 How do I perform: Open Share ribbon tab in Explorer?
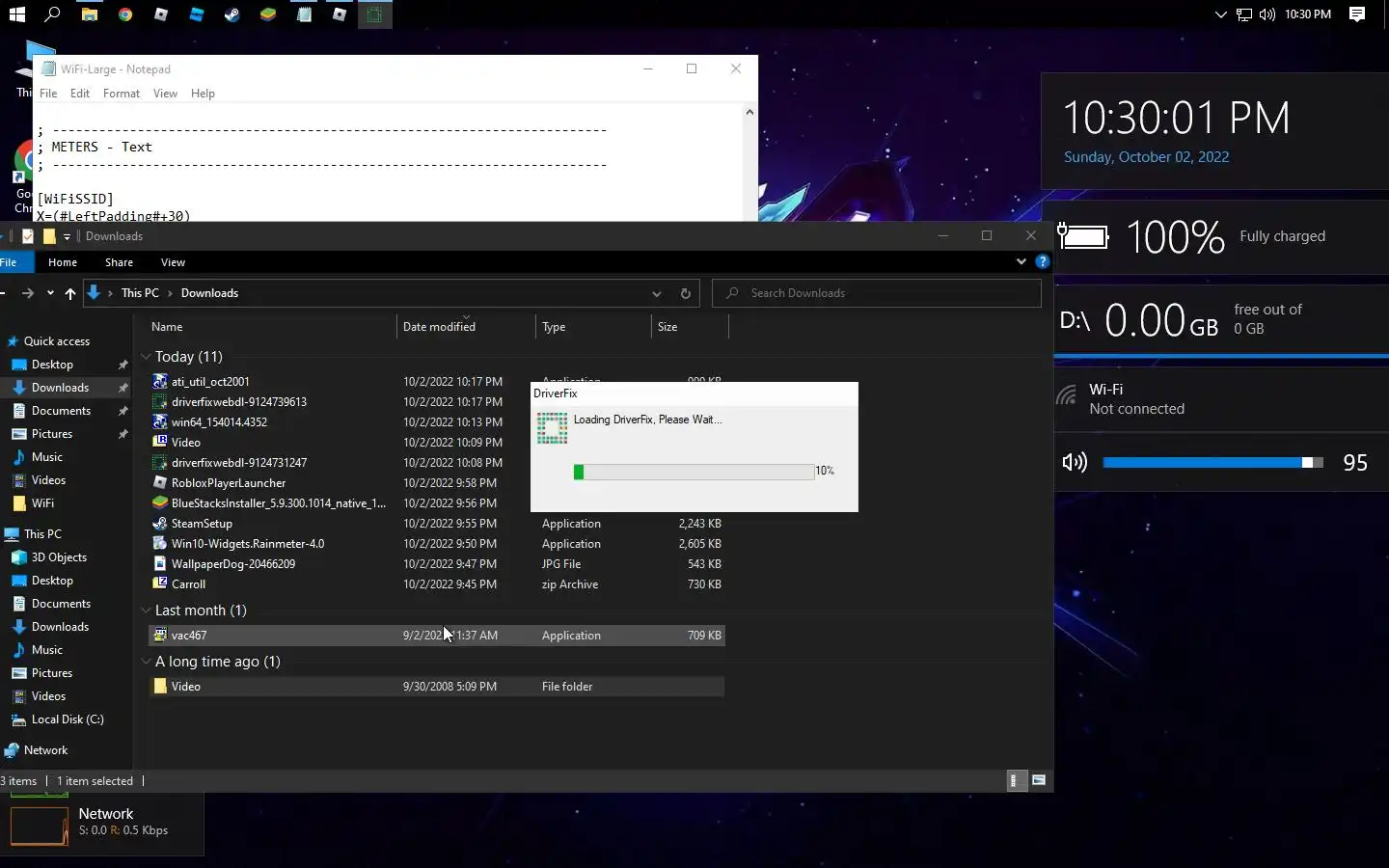coord(119,262)
